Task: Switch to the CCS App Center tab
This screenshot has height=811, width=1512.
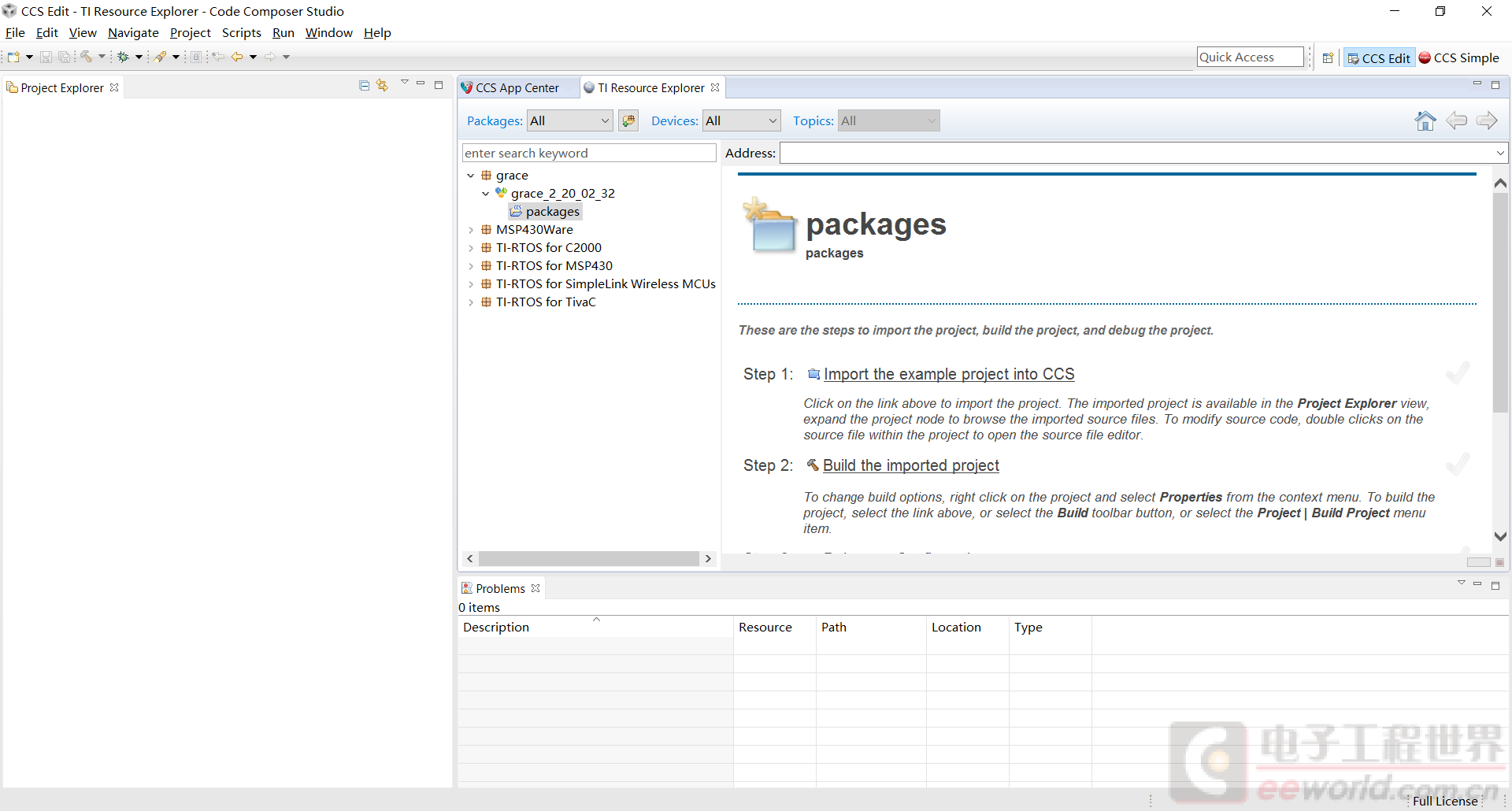Action: click(517, 87)
